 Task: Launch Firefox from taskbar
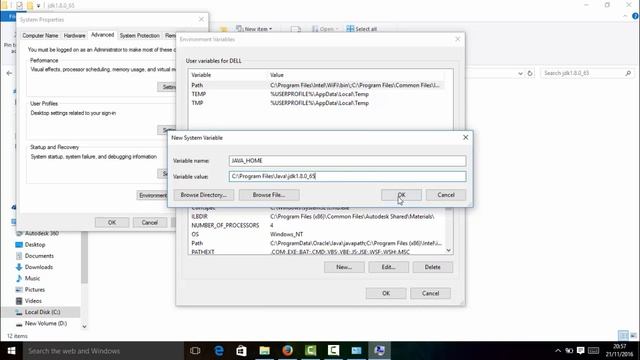288,351
